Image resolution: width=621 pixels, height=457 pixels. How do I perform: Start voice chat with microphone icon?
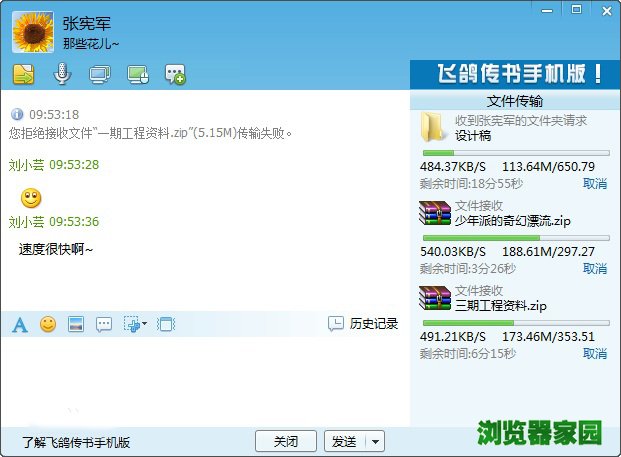pos(61,73)
